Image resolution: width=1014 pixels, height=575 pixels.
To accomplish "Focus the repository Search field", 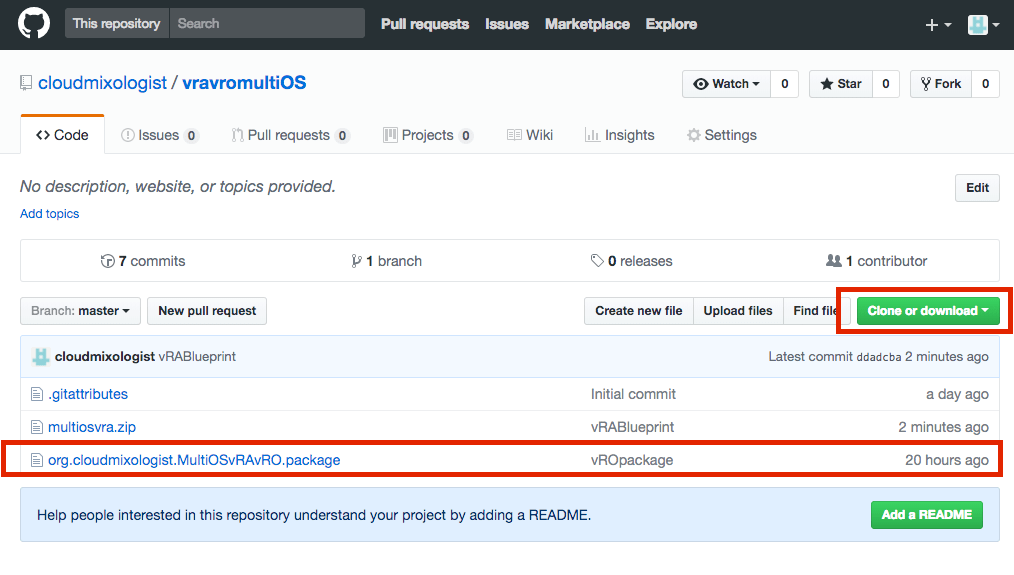I will tap(267, 23).
